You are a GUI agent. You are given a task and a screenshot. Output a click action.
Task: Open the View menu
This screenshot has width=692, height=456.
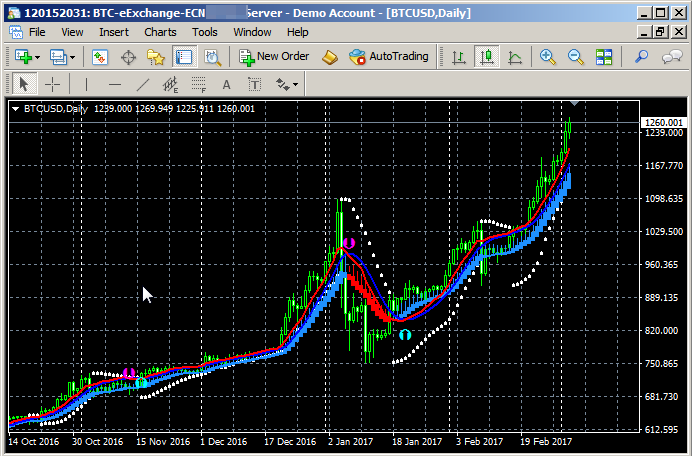[72, 32]
